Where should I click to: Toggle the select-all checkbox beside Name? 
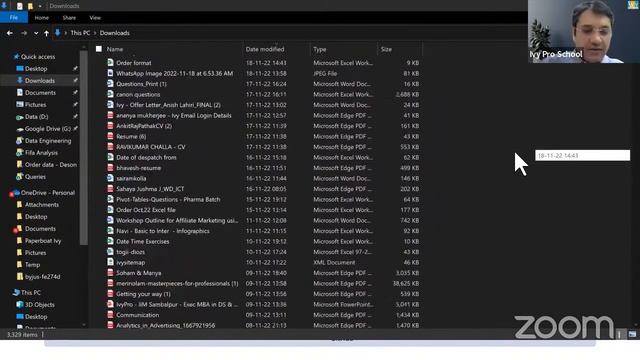click(x=99, y=49)
